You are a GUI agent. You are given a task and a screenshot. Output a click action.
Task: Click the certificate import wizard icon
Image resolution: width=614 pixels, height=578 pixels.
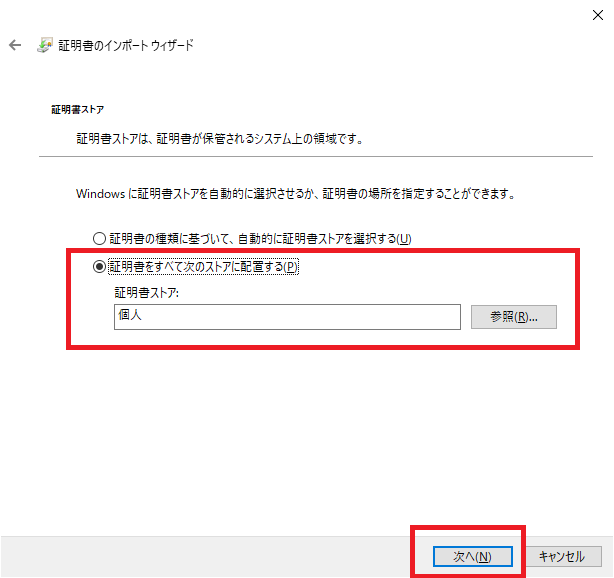click(45, 45)
